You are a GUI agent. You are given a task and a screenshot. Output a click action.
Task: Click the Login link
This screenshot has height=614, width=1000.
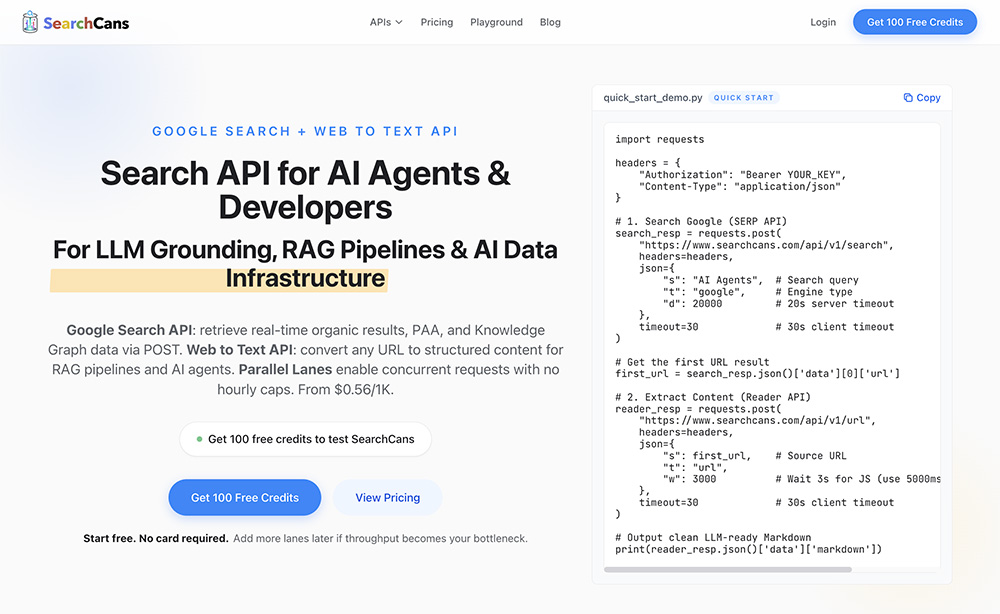coord(823,22)
